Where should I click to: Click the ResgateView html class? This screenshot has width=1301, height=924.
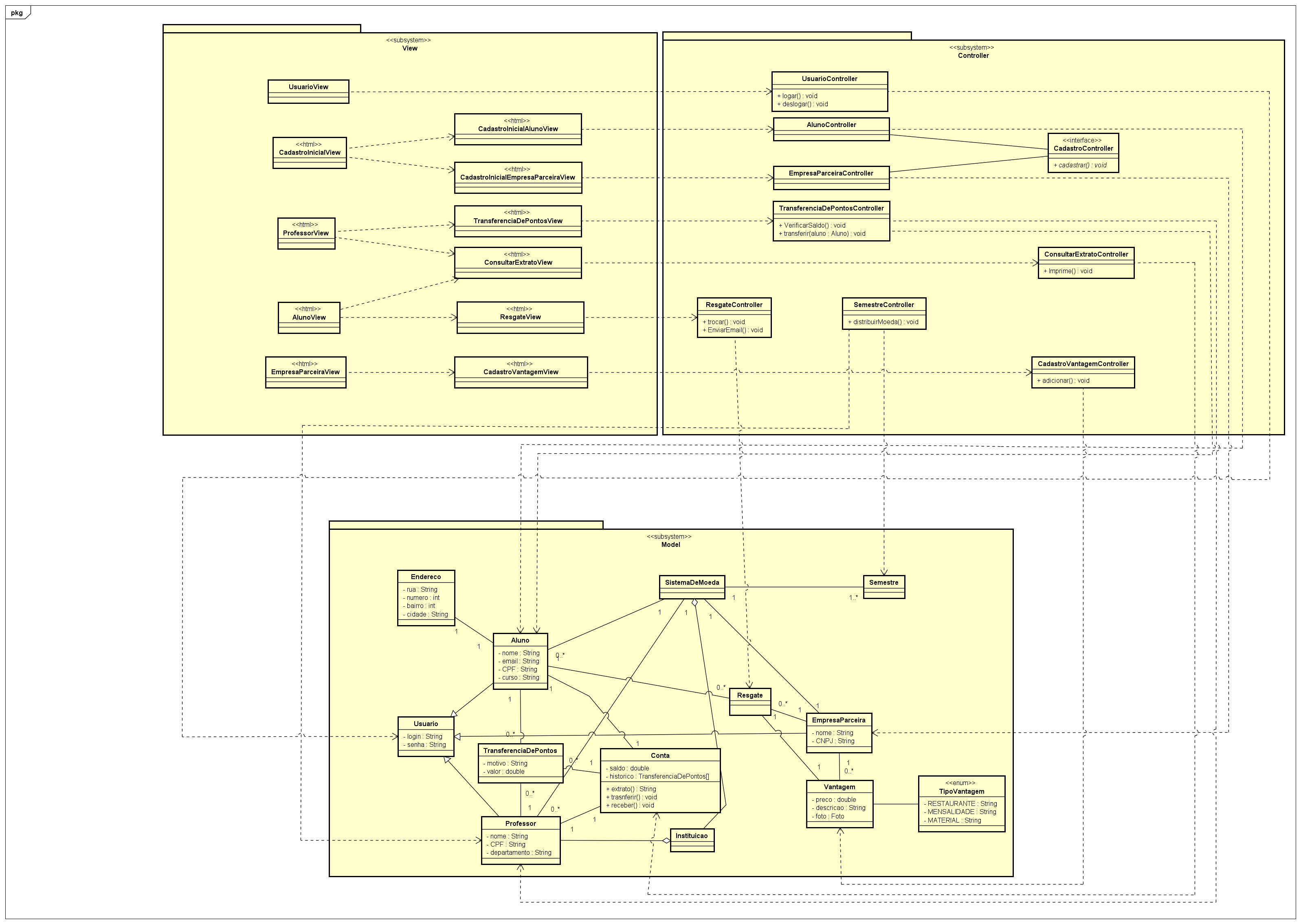coord(520,317)
